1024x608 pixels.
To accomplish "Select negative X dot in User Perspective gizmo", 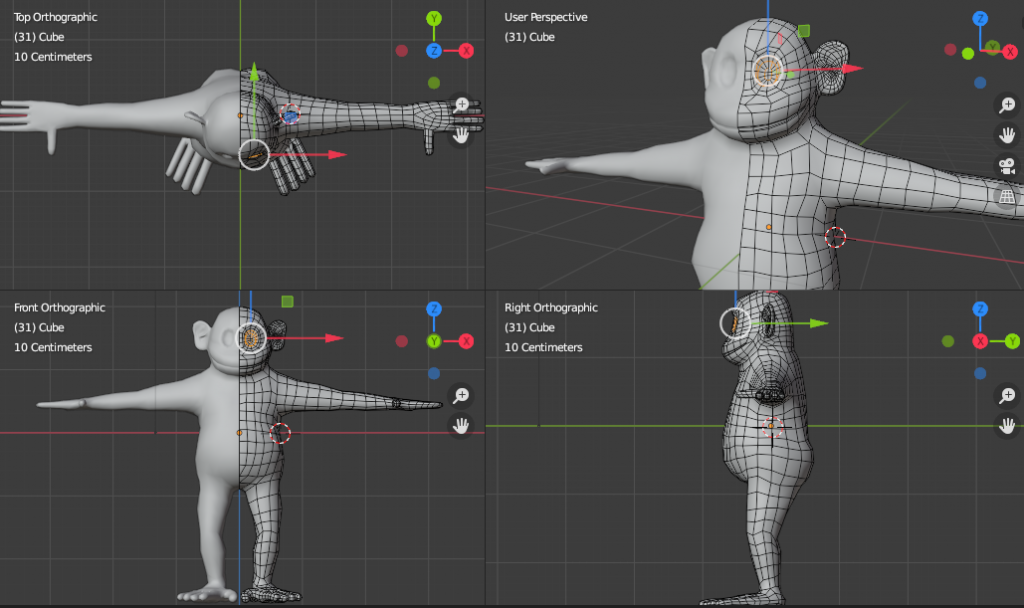I will click(x=950, y=50).
